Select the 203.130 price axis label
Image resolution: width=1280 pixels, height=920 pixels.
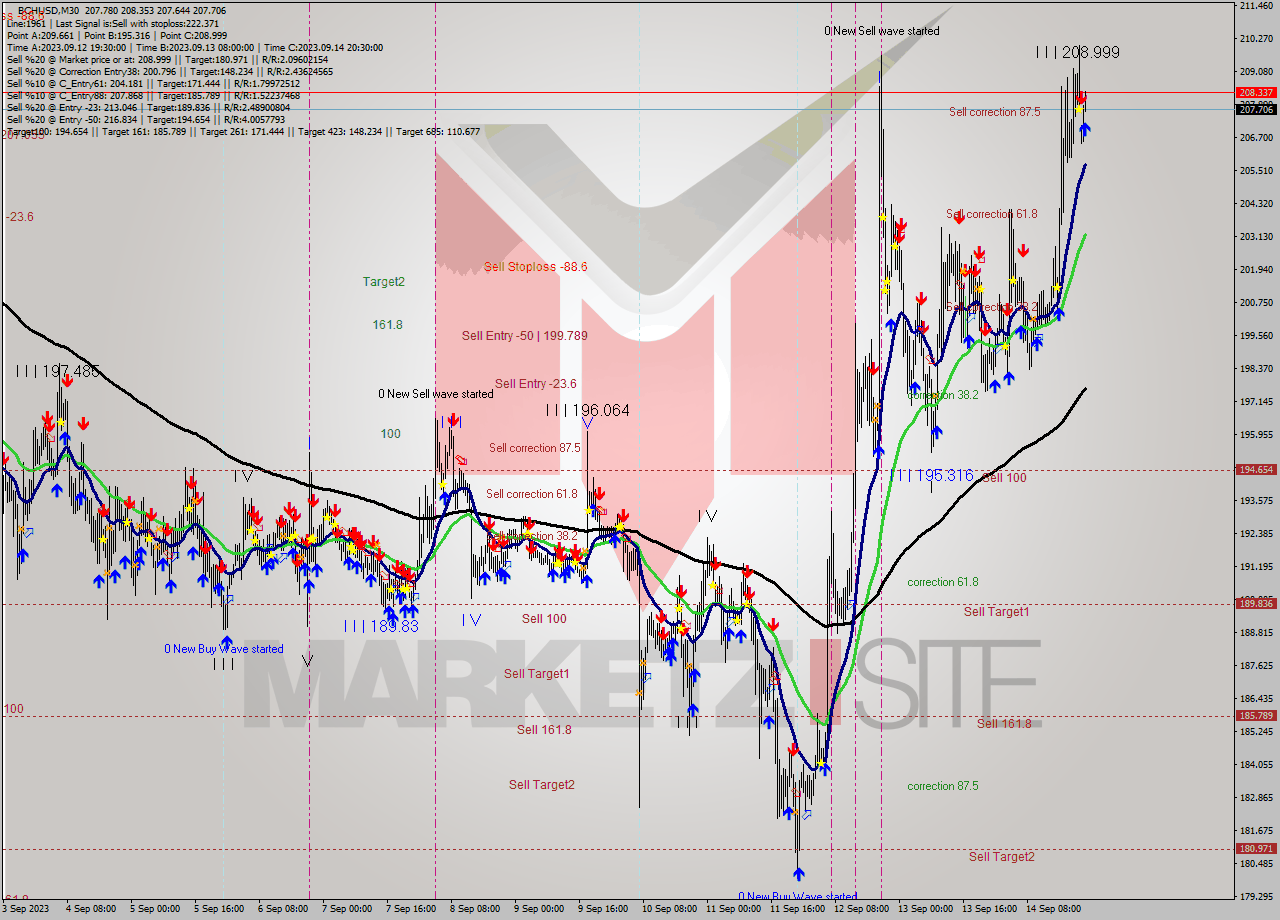pos(1257,237)
